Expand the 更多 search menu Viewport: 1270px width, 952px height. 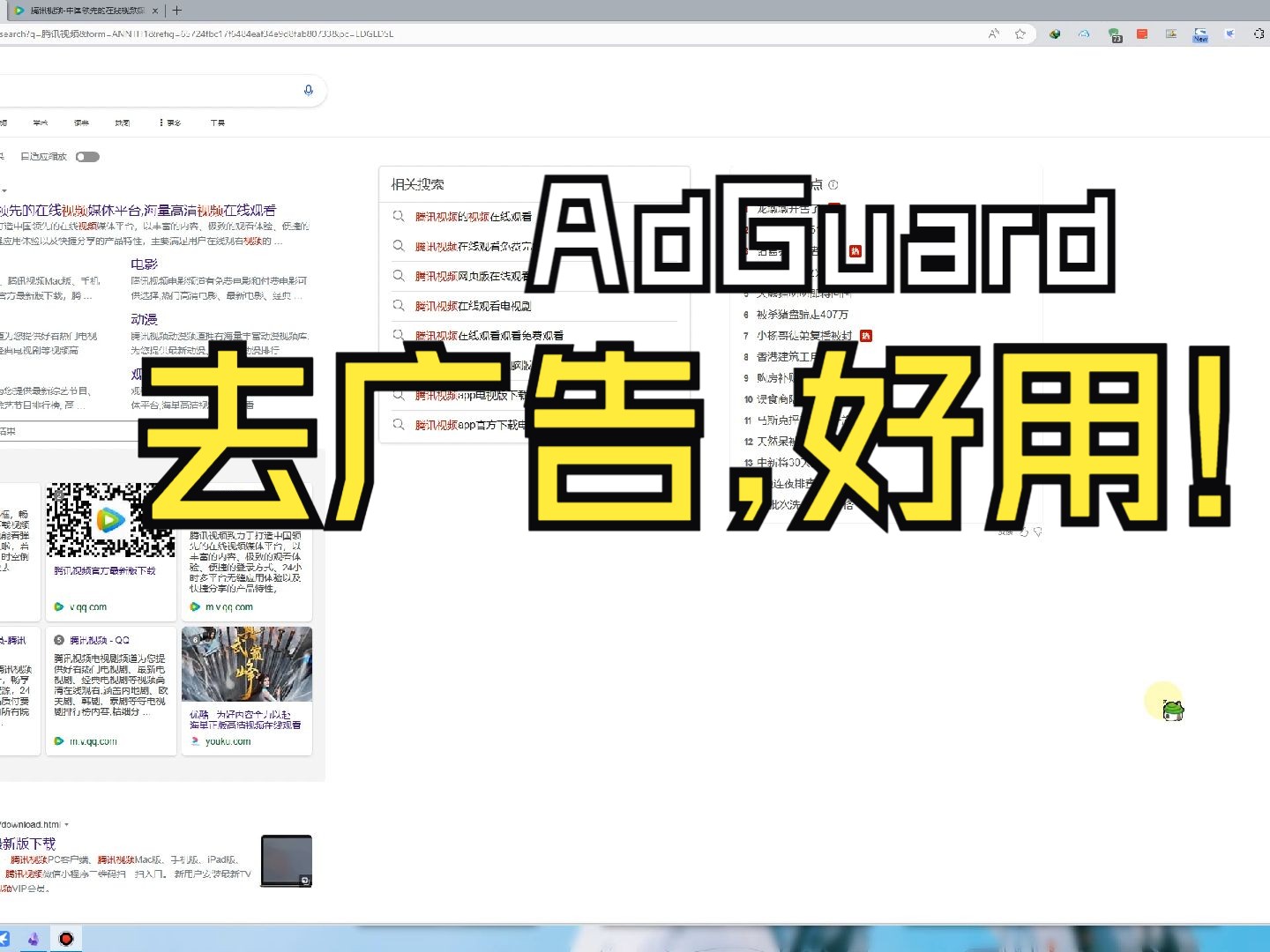[170, 123]
